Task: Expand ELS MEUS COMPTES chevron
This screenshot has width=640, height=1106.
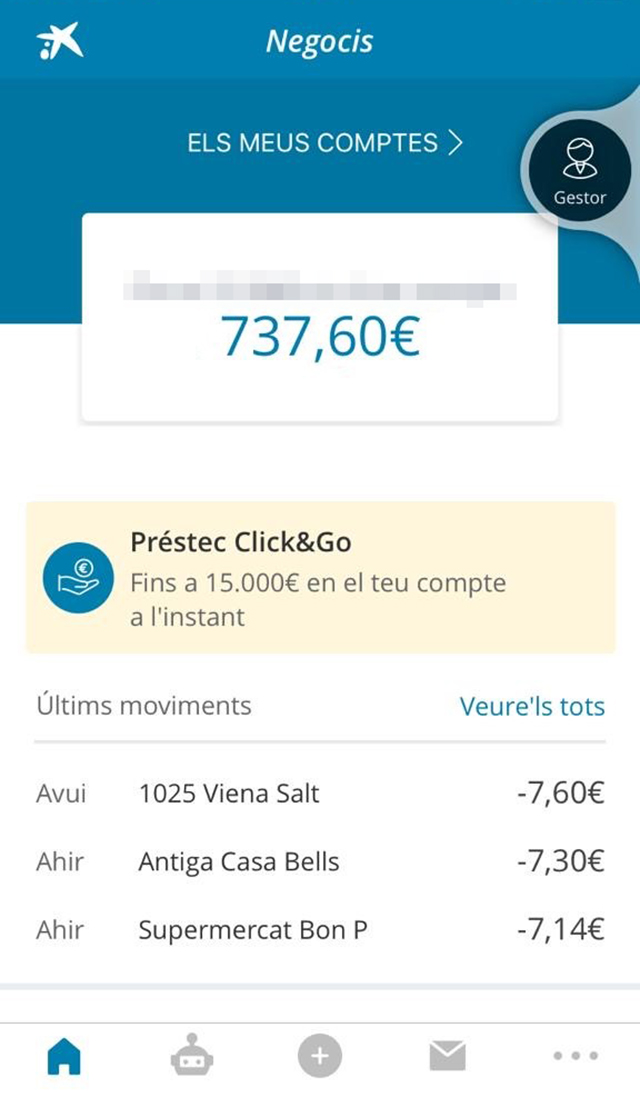Action: 455,142
